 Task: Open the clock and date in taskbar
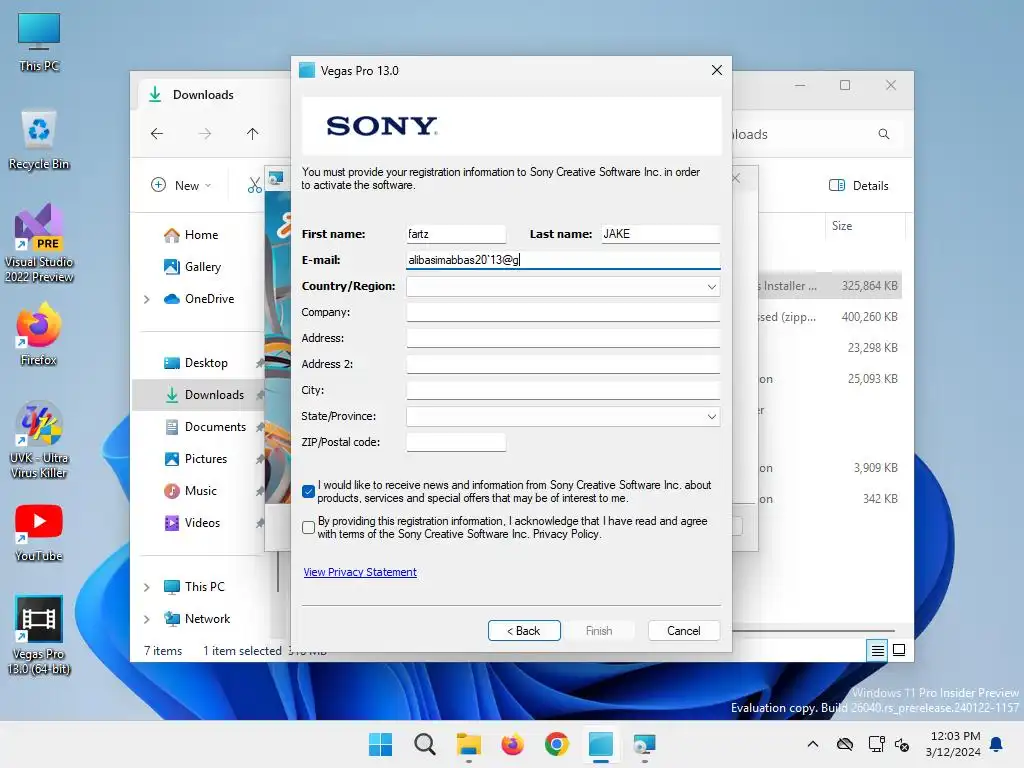(x=952, y=744)
